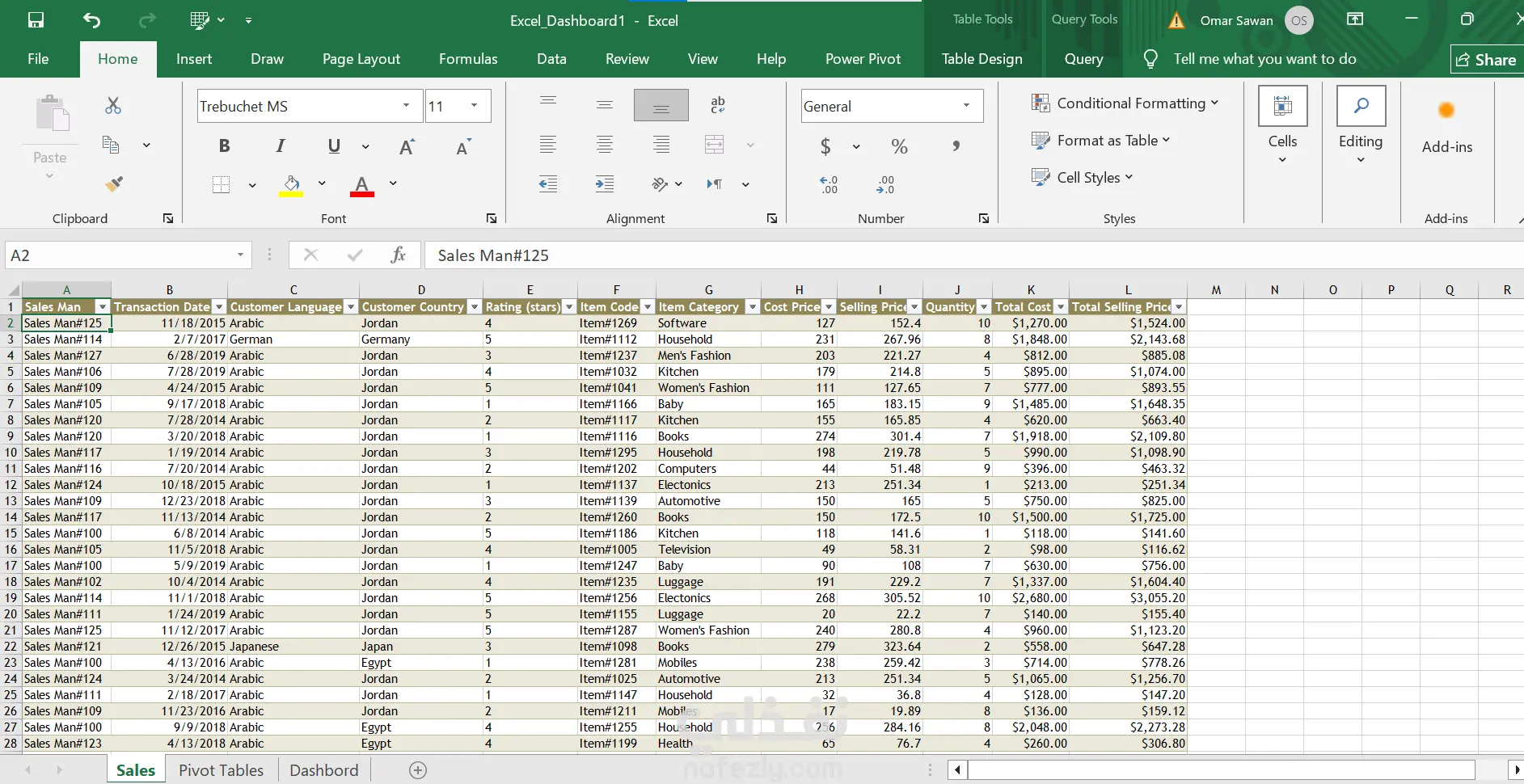Switch to the Pivot Tables sheet
This screenshot has height=784, width=1524.
click(x=221, y=770)
